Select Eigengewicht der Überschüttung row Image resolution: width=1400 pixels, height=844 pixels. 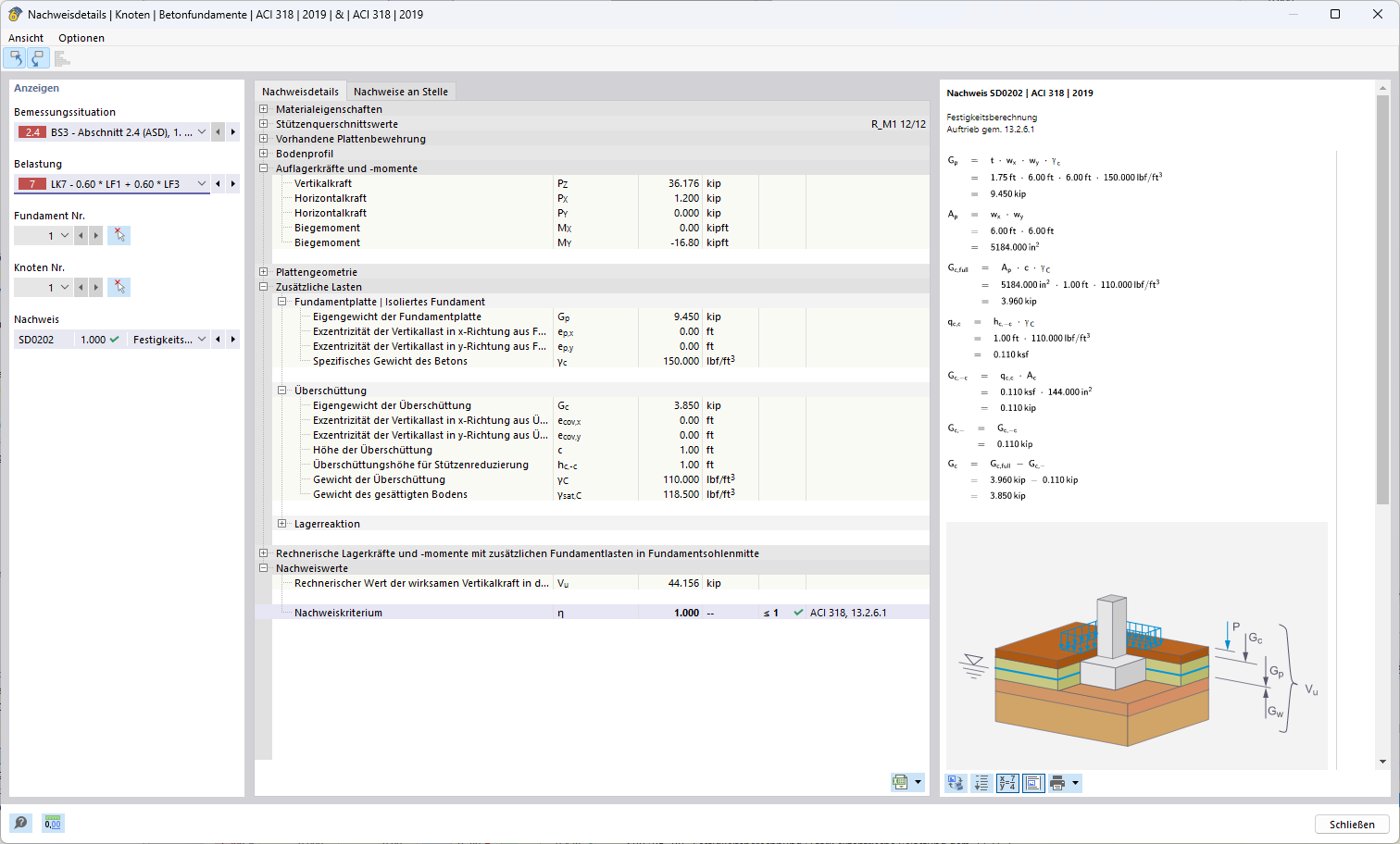[x=601, y=405]
